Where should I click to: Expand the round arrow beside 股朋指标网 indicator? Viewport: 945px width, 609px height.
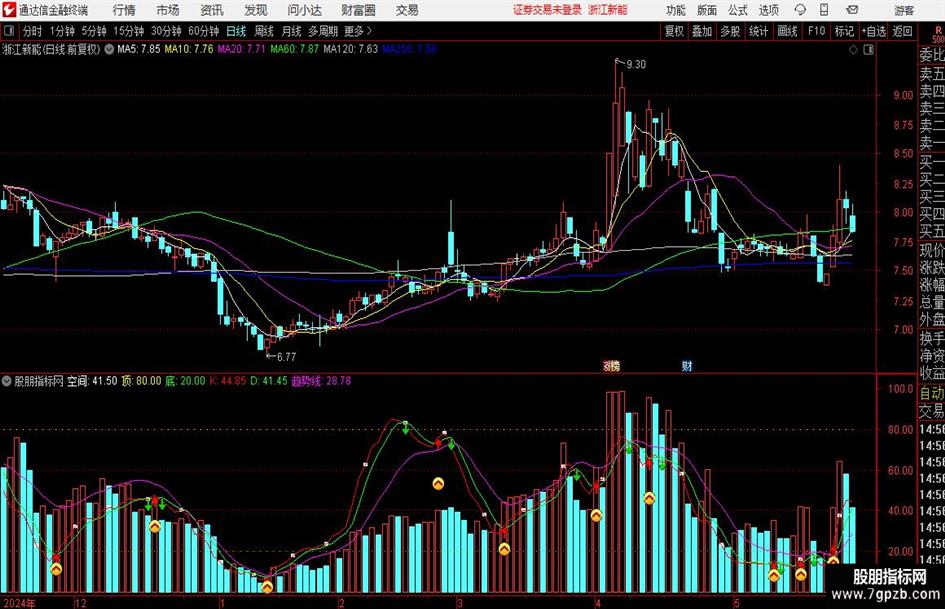coord(7,381)
